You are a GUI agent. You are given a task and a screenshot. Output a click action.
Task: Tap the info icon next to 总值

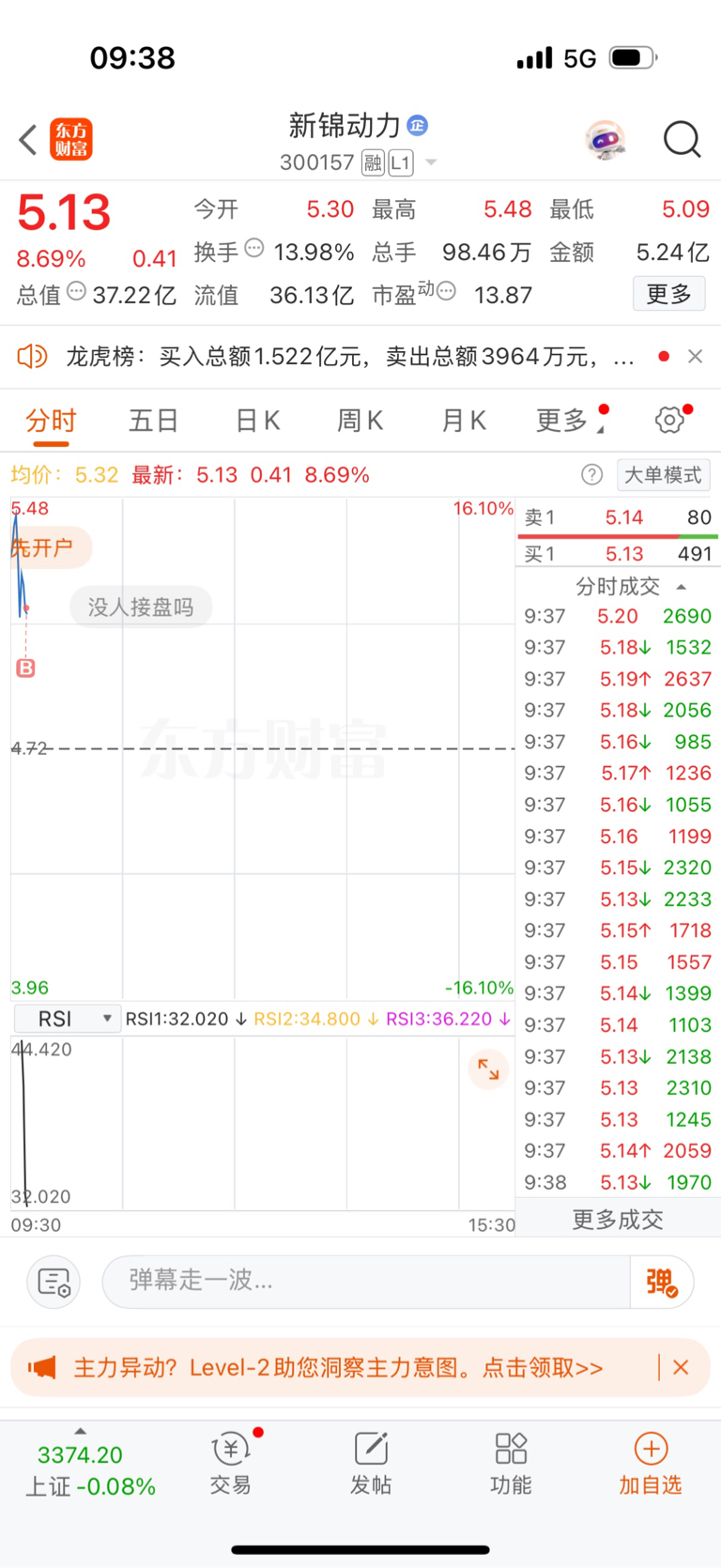click(76, 291)
